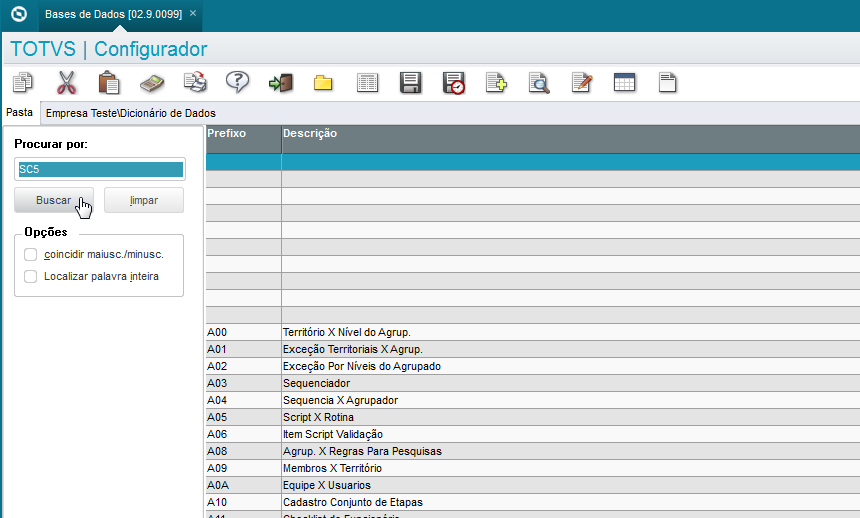Click the Paste clipboard icon
This screenshot has height=518, width=860.
(x=109, y=83)
